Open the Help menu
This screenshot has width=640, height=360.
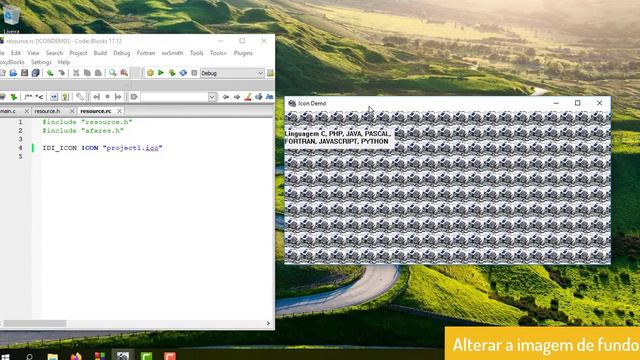coord(64,62)
